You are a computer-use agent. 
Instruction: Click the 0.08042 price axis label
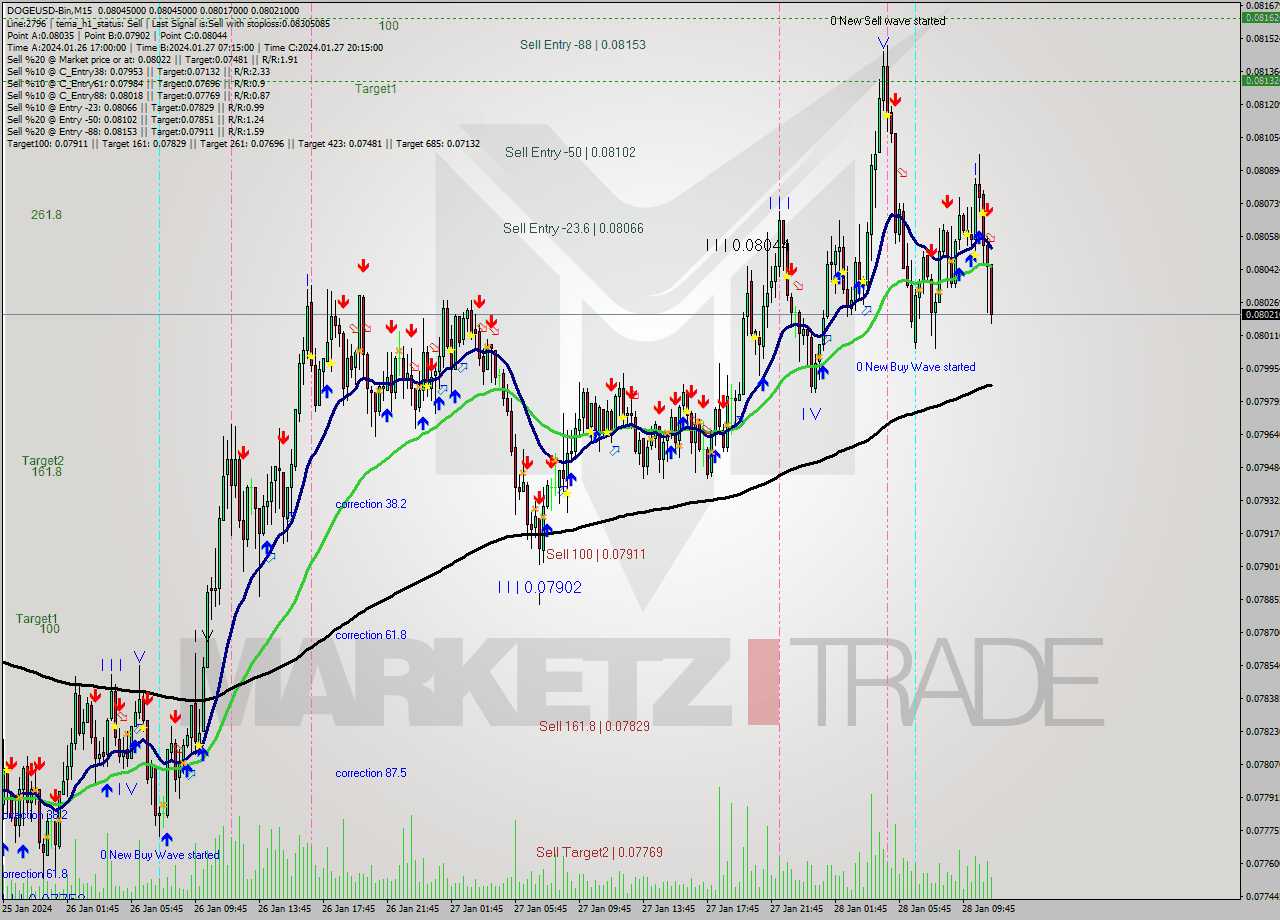click(x=1264, y=269)
